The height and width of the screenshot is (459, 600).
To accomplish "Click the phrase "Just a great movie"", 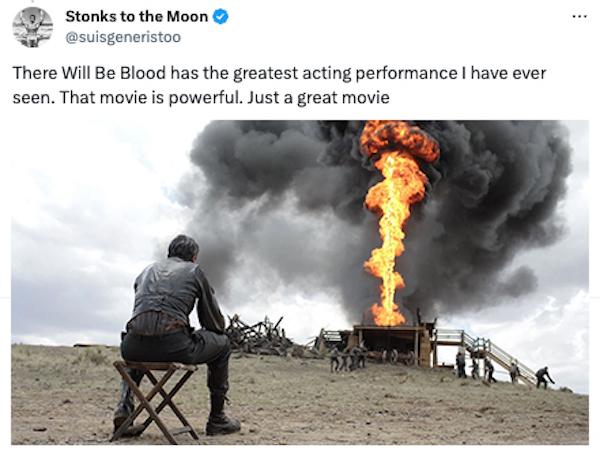I will point(318,98).
